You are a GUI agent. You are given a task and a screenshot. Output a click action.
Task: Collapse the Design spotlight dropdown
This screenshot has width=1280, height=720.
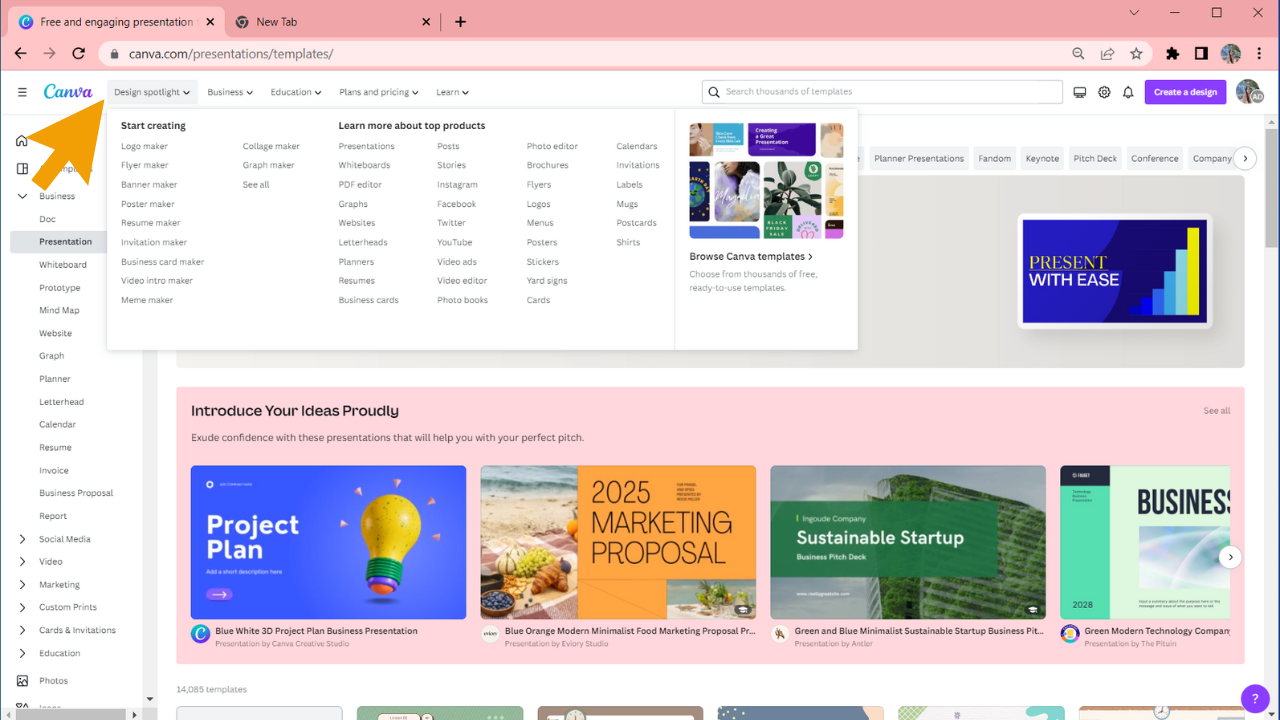[152, 92]
